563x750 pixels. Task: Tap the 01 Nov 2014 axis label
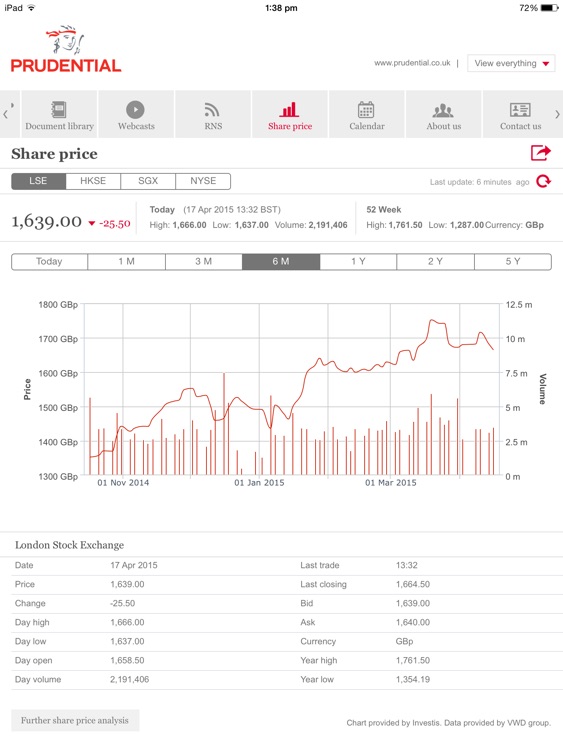point(123,483)
